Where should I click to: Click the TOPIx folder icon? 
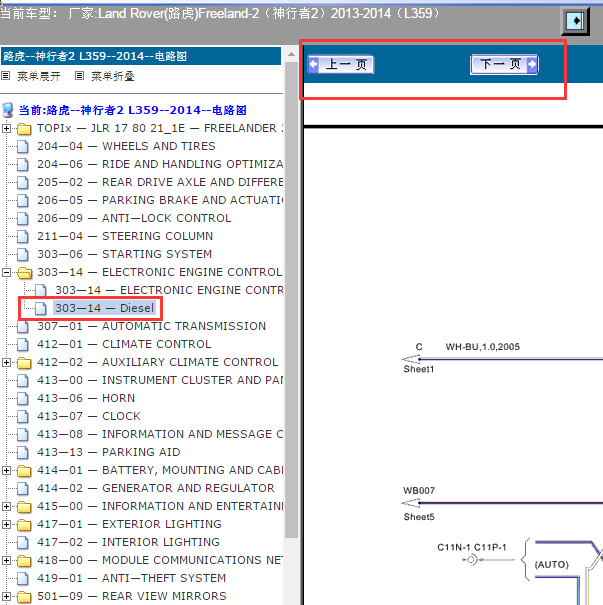(x=24, y=128)
